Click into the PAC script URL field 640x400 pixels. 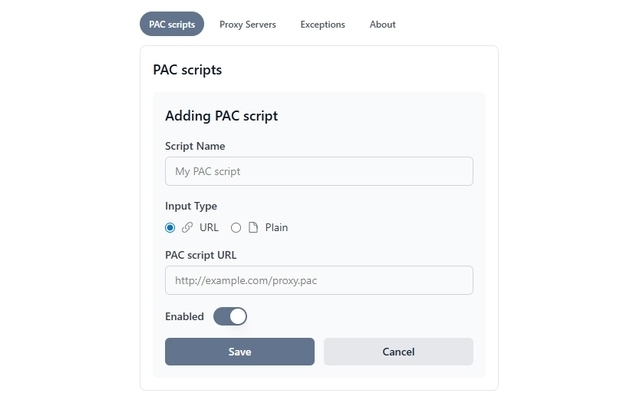click(319, 280)
